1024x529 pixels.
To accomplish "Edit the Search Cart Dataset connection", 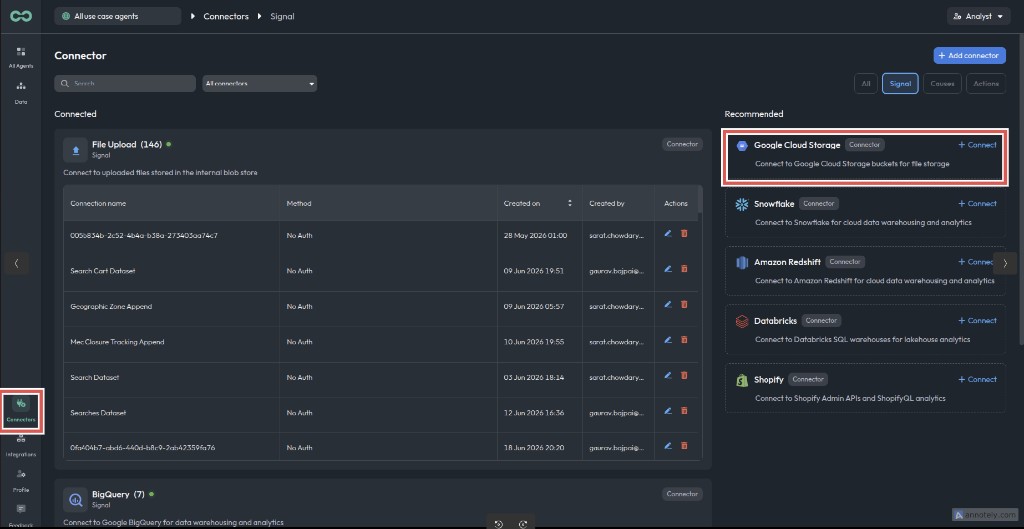I will point(667,268).
